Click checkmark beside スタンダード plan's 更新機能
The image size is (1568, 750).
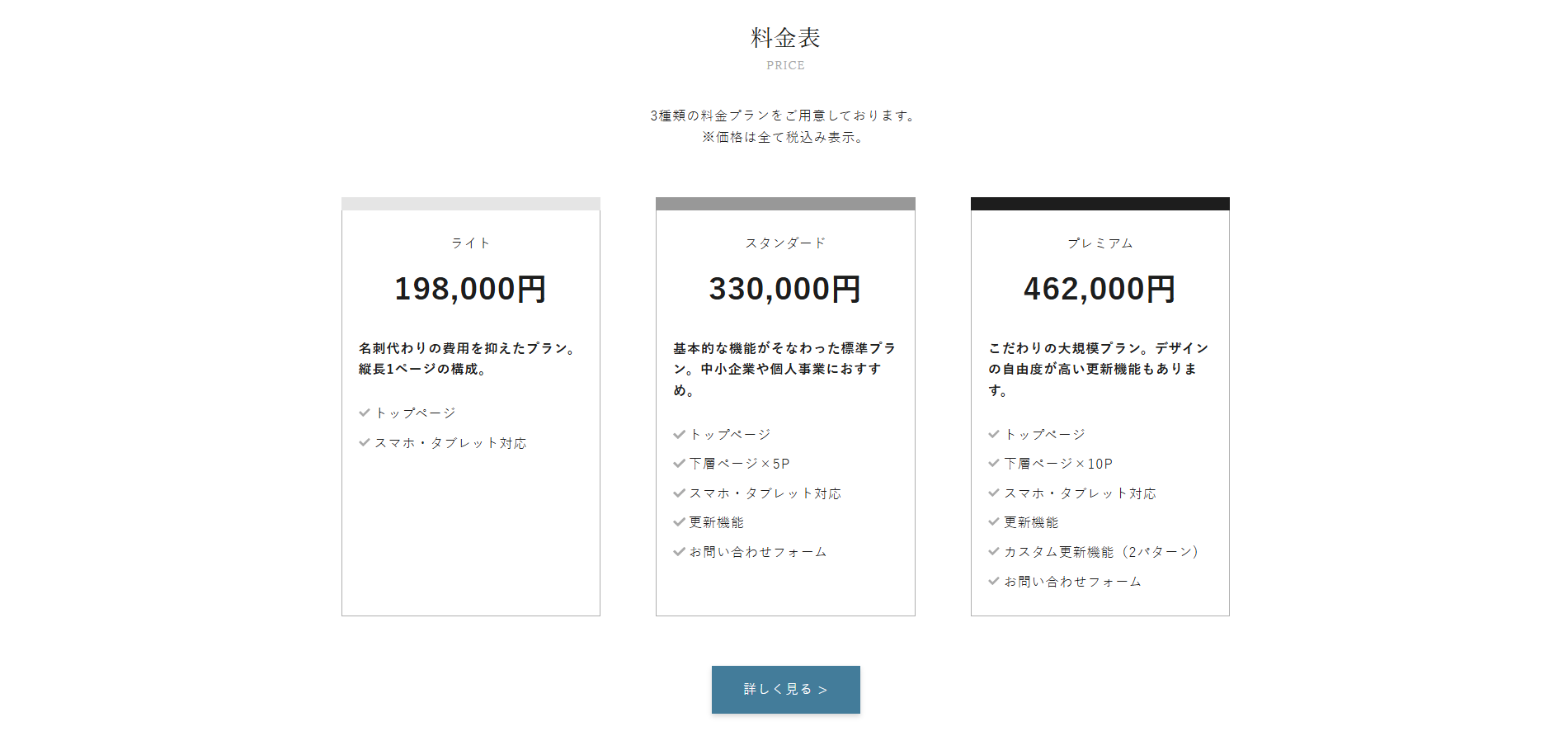pyautogui.click(x=679, y=522)
